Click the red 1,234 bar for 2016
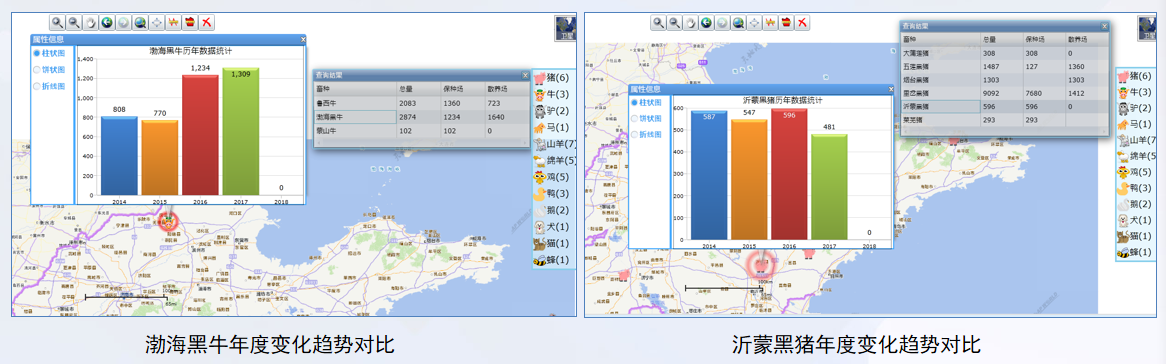The width and height of the screenshot is (1166, 364). coord(200,135)
